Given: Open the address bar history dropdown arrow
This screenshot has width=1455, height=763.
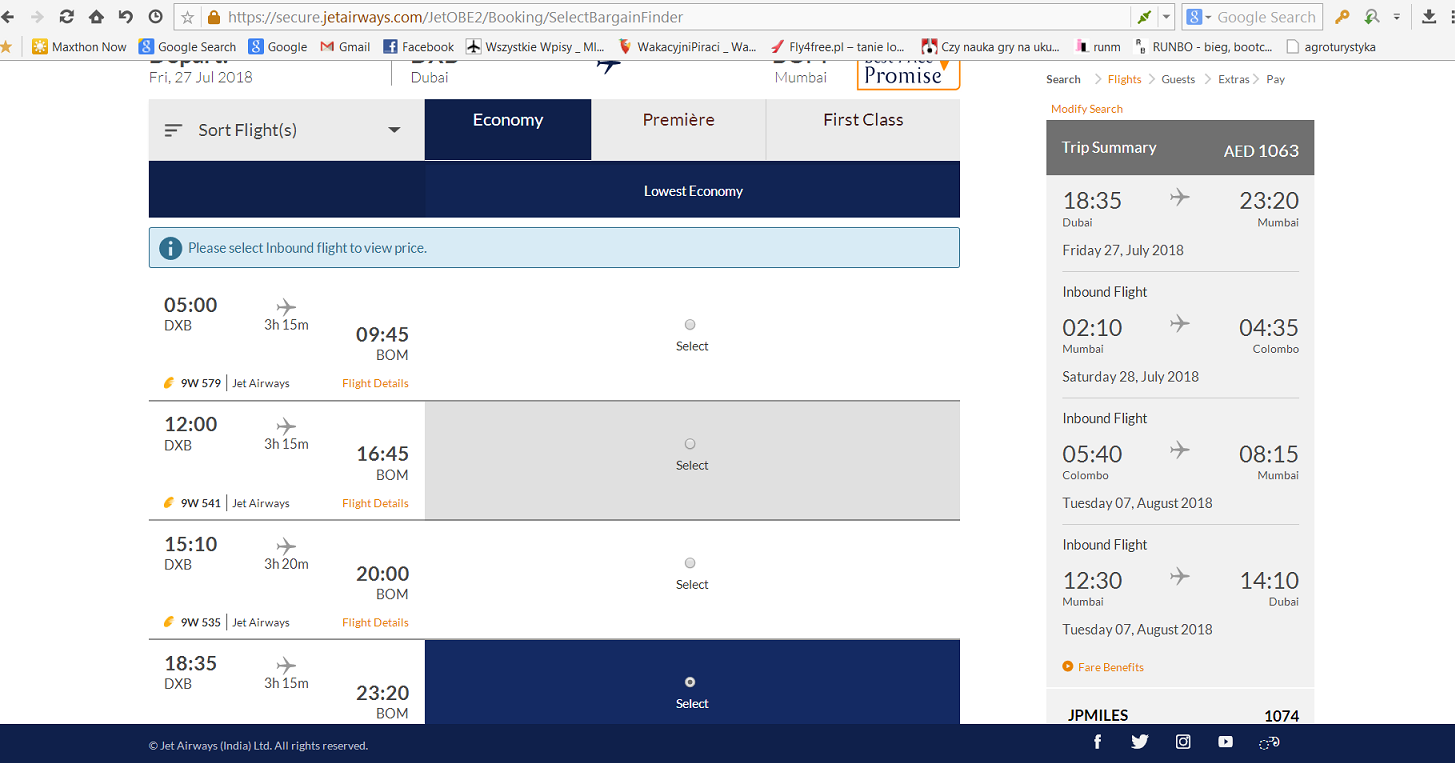Looking at the screenshot, I should pyautogui.click(x=1166, y=17).
